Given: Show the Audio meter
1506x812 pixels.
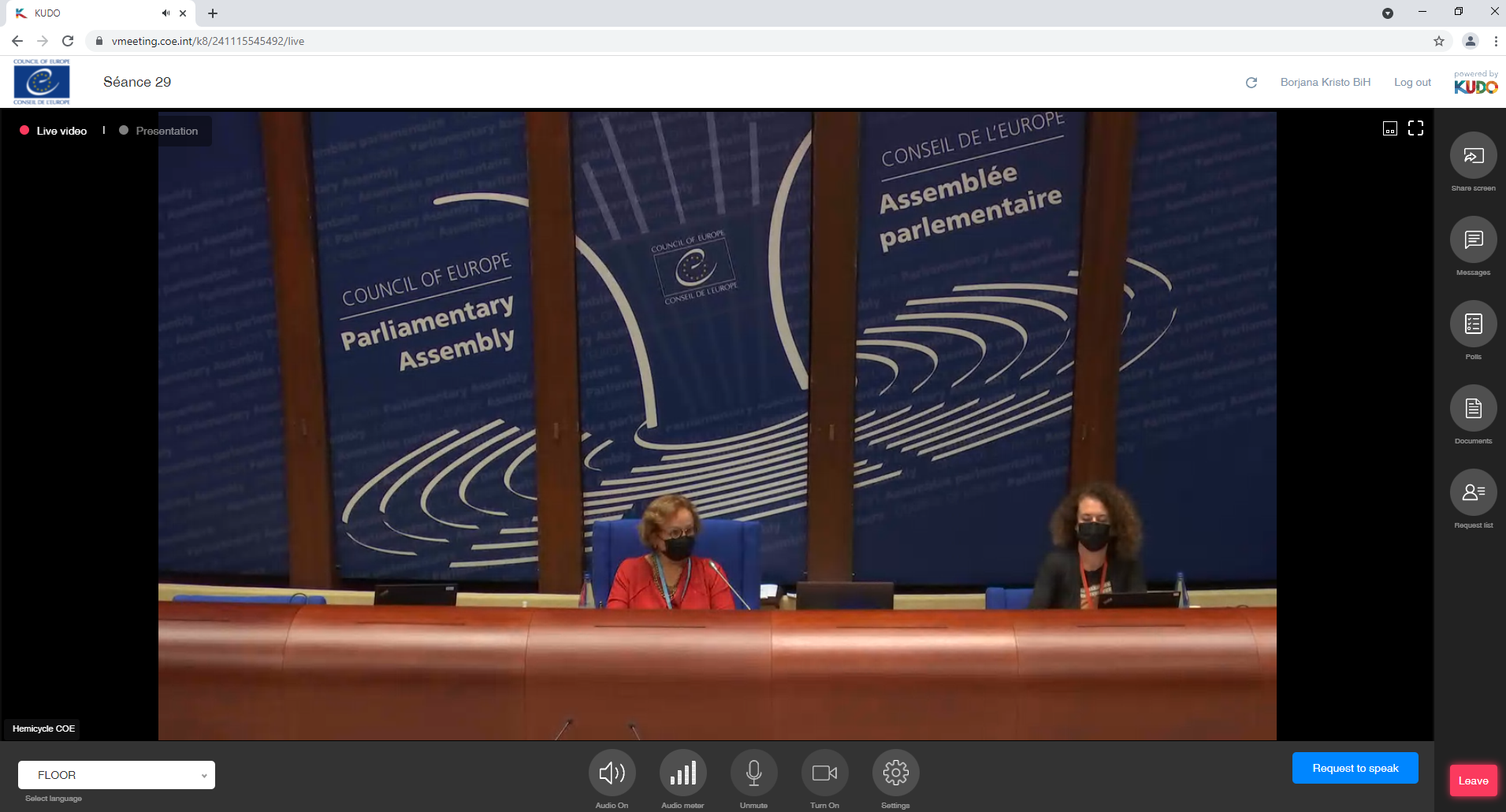Looking at the screenshot, I should (682, 773).
